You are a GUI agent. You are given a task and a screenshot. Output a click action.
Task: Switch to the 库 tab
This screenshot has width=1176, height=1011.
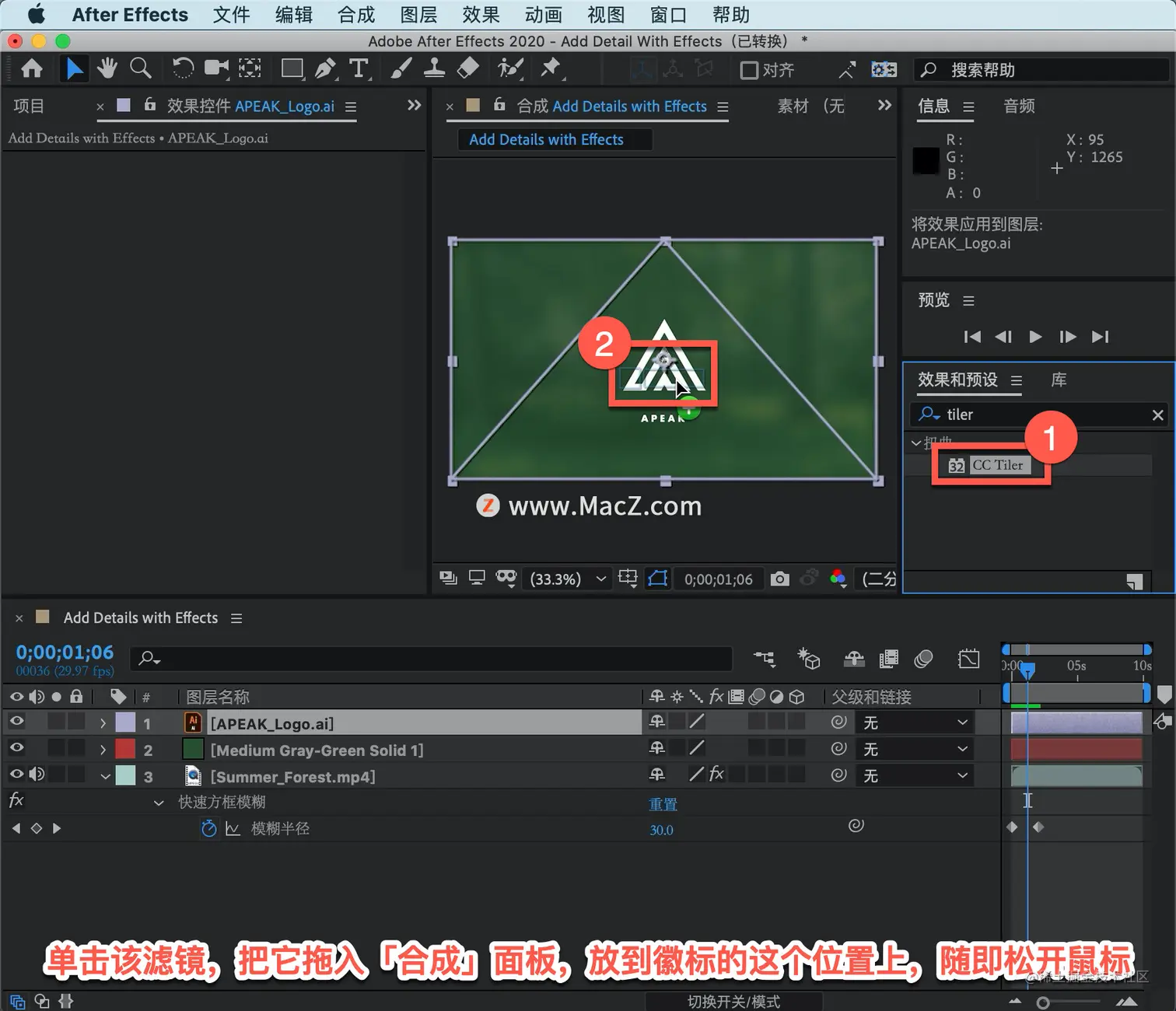pos(1059,380)
